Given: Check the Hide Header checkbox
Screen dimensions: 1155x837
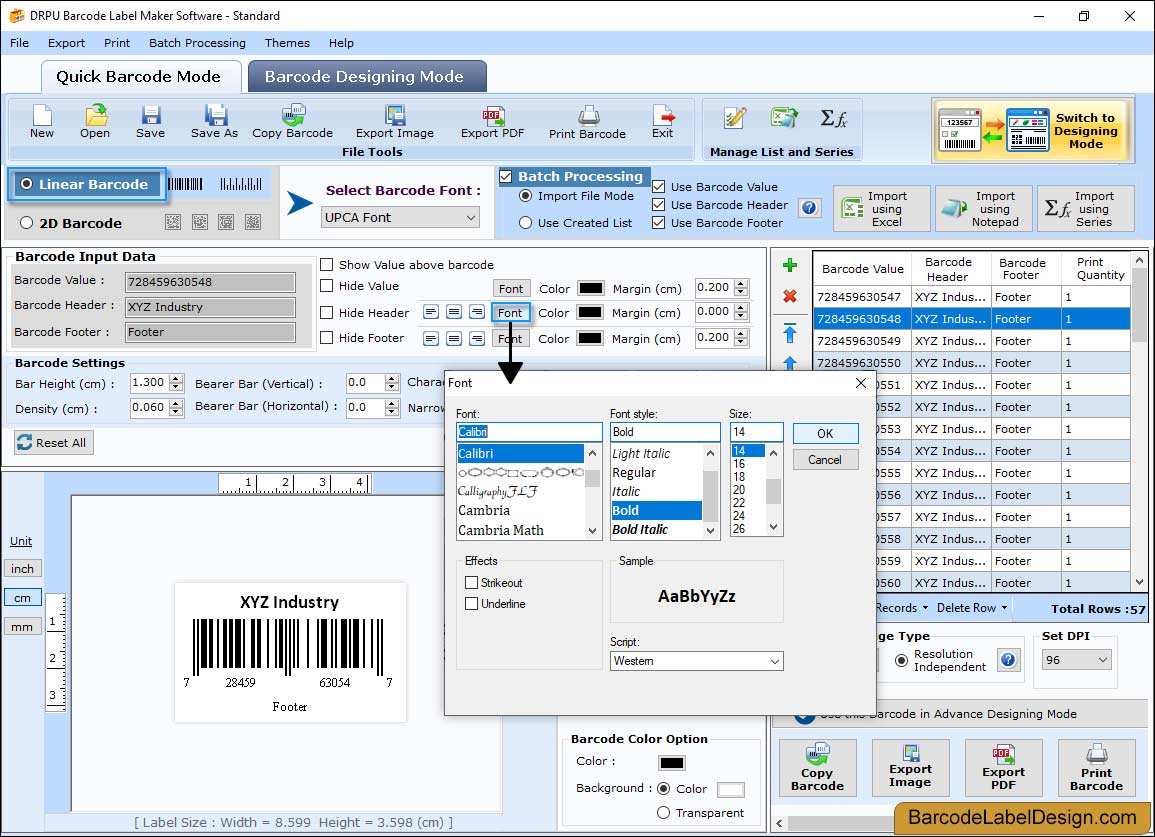Looking at the screenshot, I should 326,312.
